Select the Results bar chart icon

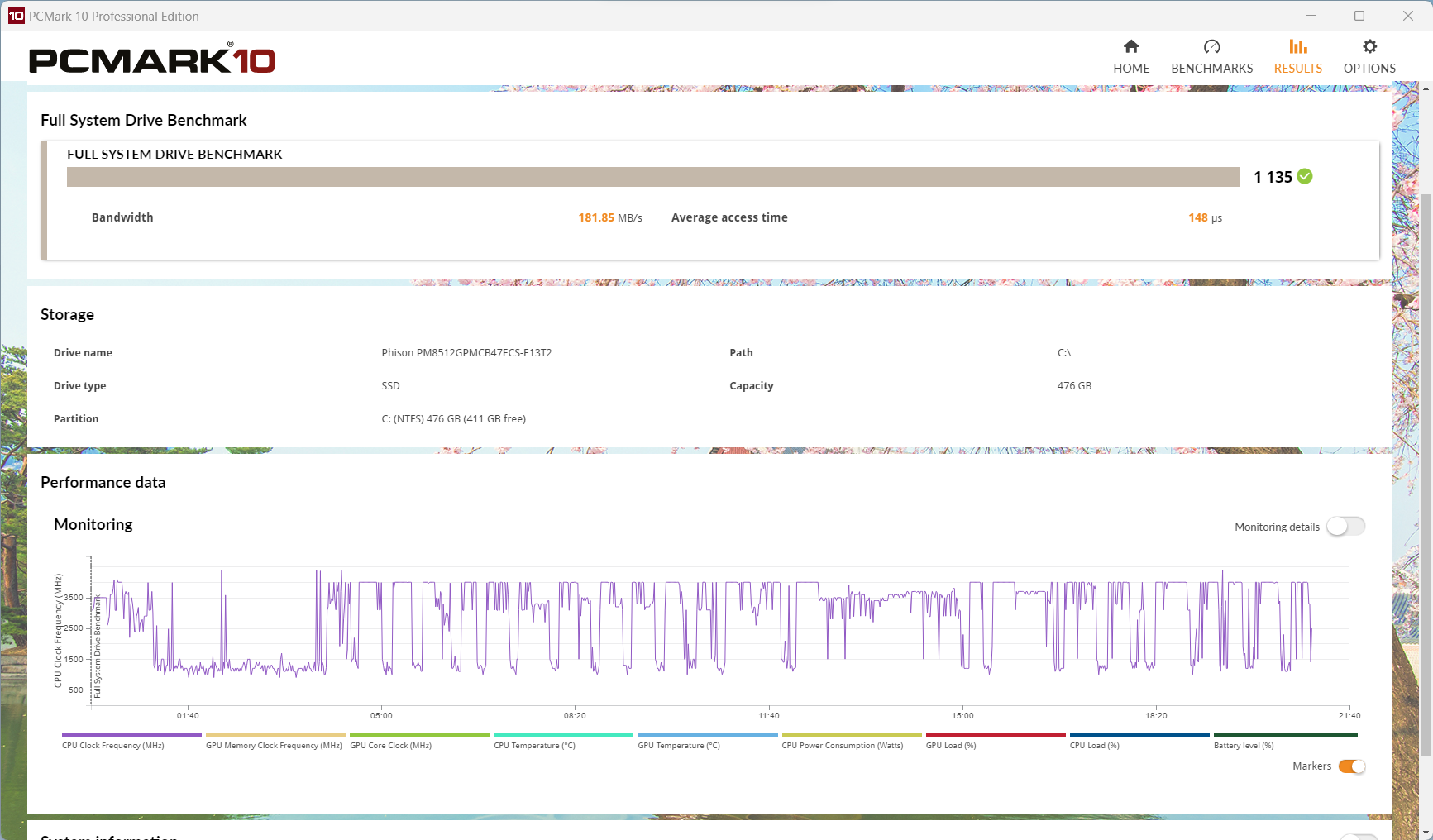pyautogui.click(x=1298, y=46)
